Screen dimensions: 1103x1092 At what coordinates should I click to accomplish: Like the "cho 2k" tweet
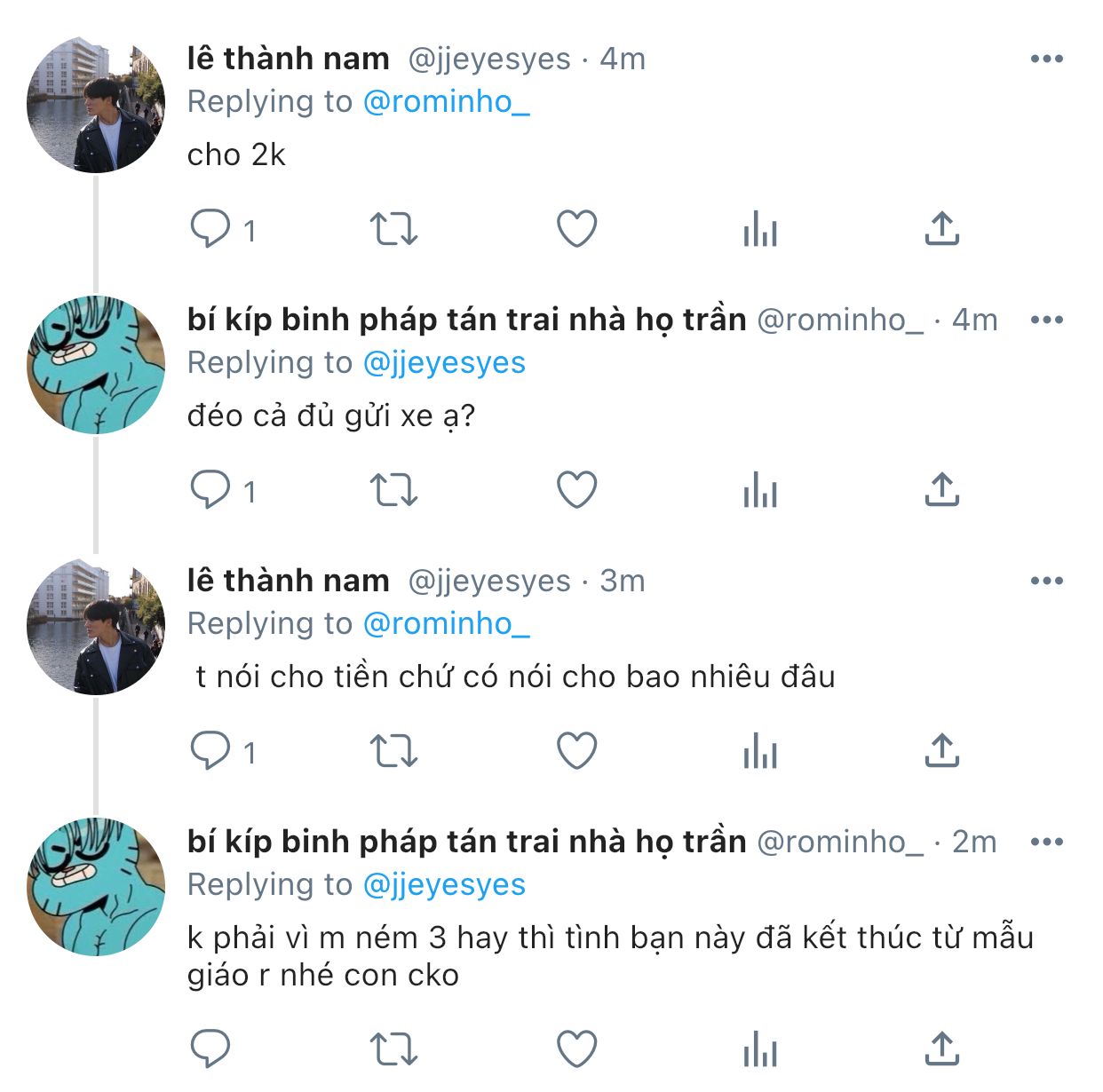576,229
